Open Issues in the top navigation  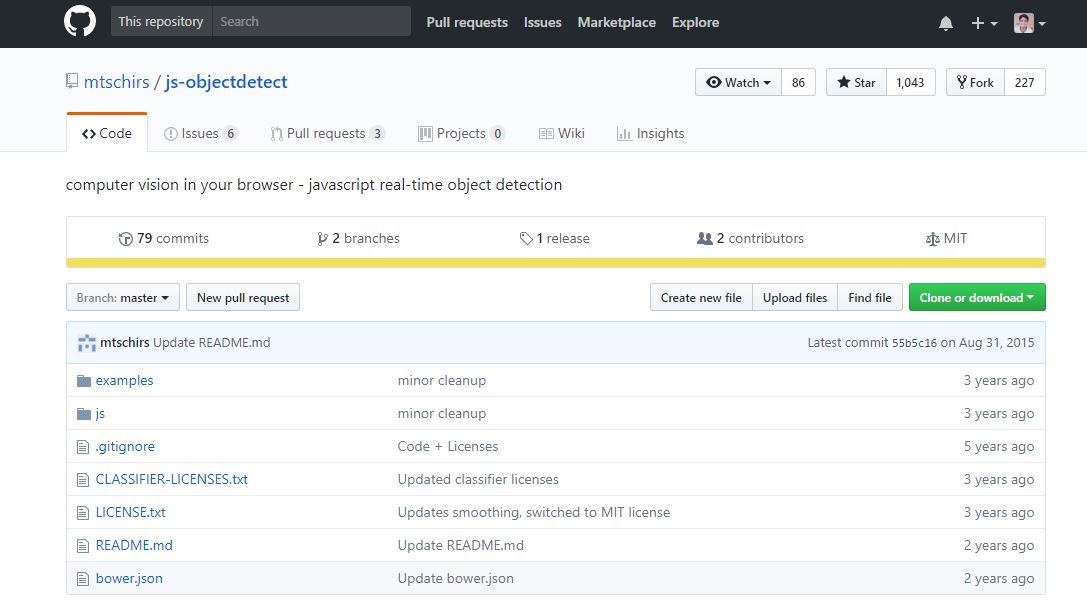[543, 22]
